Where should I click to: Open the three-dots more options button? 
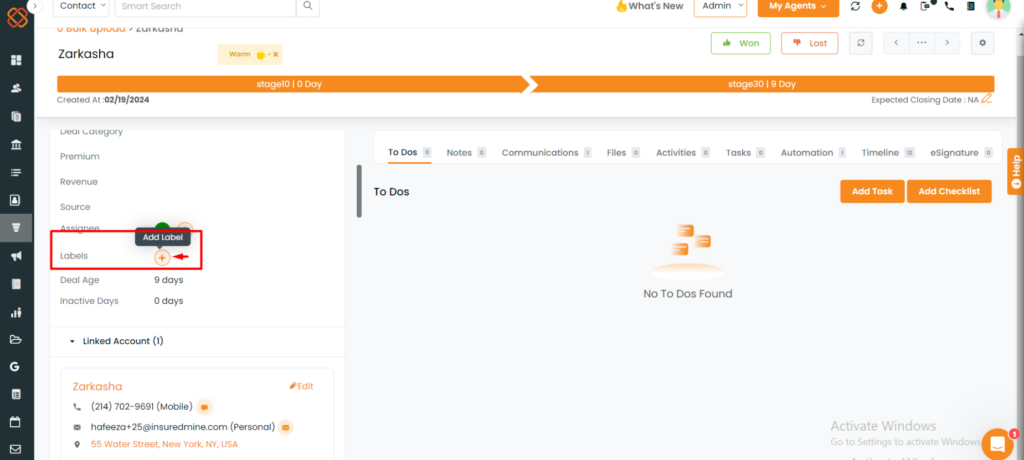click(x=921, y=43)
